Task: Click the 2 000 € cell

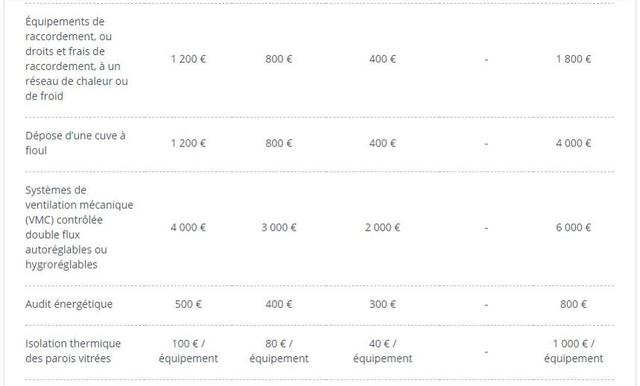Action: click(x=382, y=227)
